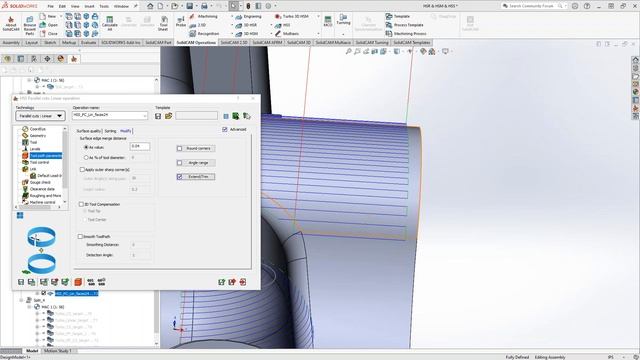Click the Save icon in title bar

(190, 6)
